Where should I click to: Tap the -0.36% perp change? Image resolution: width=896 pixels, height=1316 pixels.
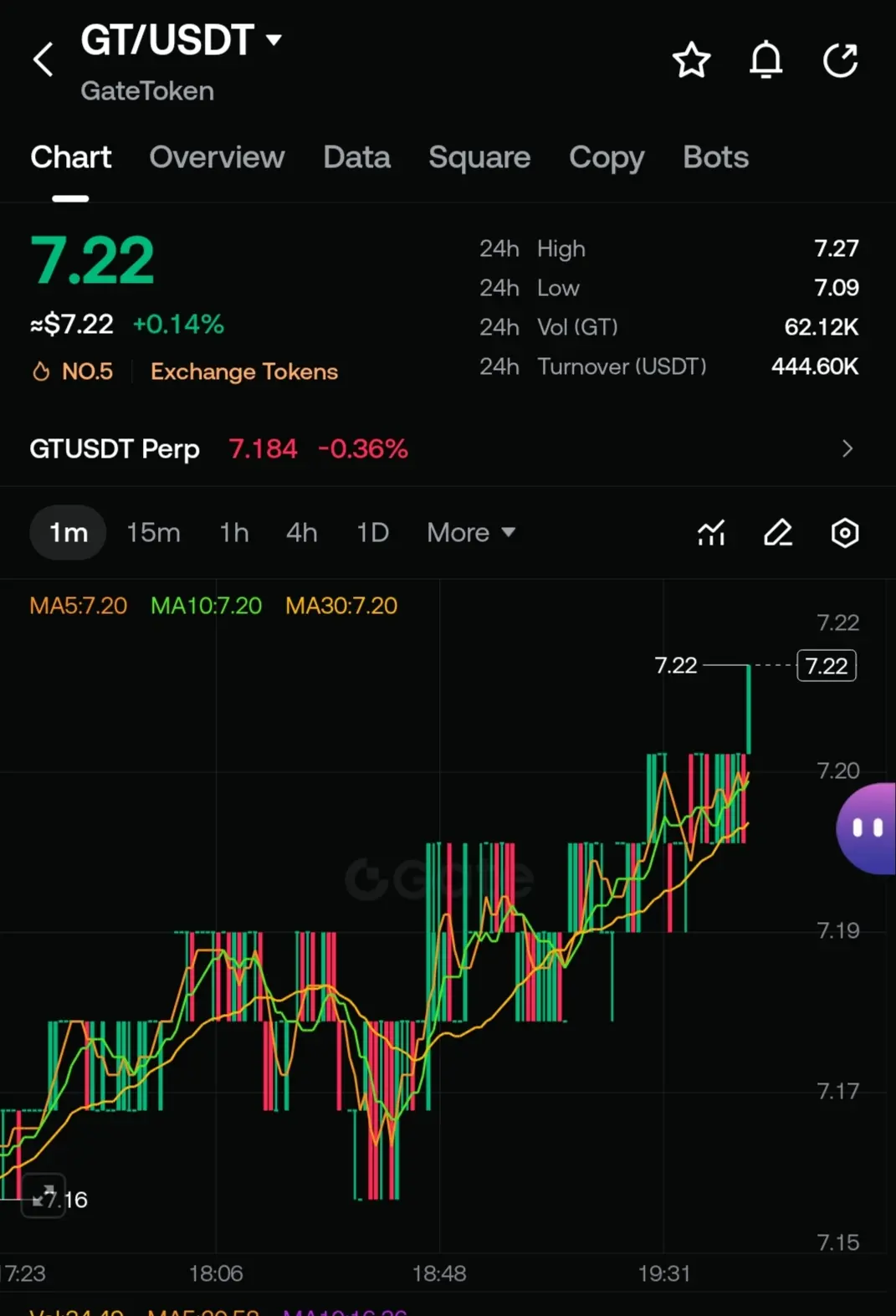pyautogui.click(x=363, y=449)
